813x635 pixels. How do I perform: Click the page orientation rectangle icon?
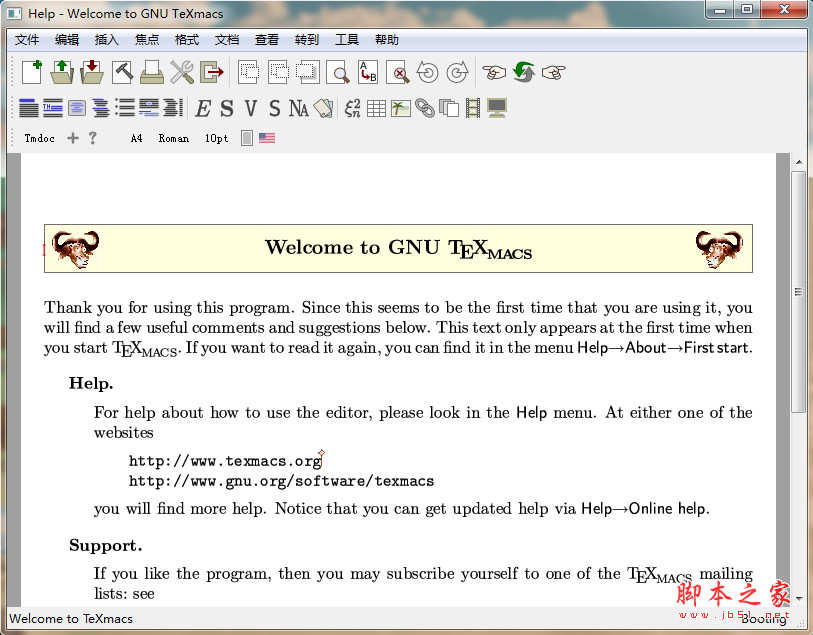coord(247,138)
